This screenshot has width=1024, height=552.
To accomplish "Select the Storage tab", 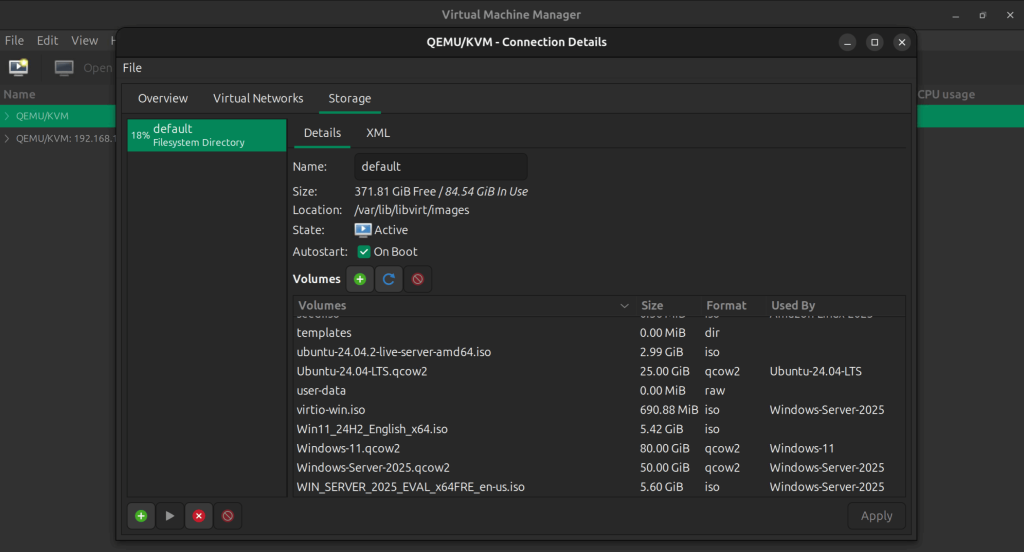I will tap(349, 98).
